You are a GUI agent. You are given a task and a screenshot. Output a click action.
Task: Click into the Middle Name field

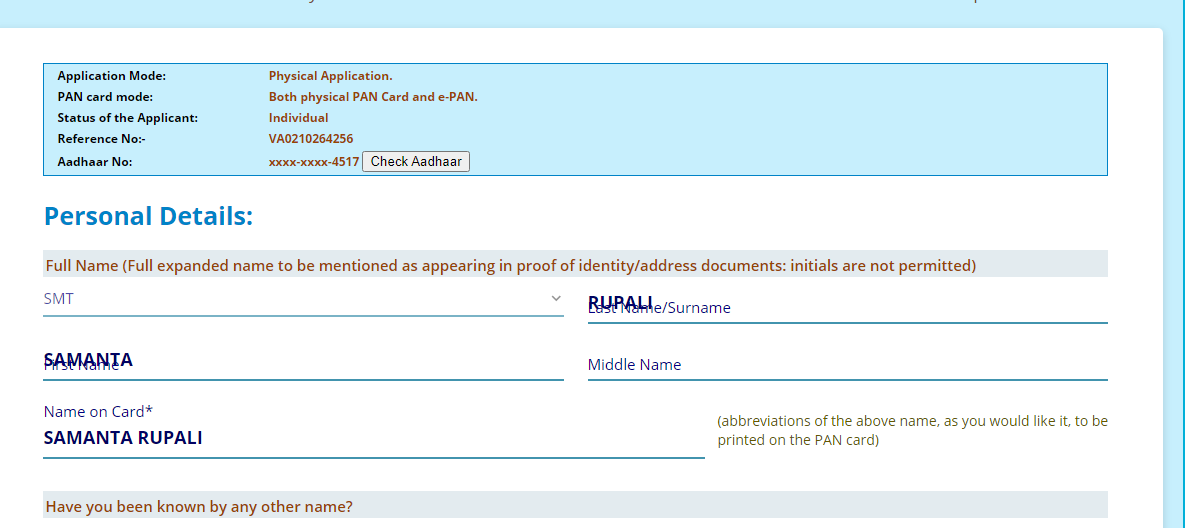pyautogui.click(x=846, y=364)
